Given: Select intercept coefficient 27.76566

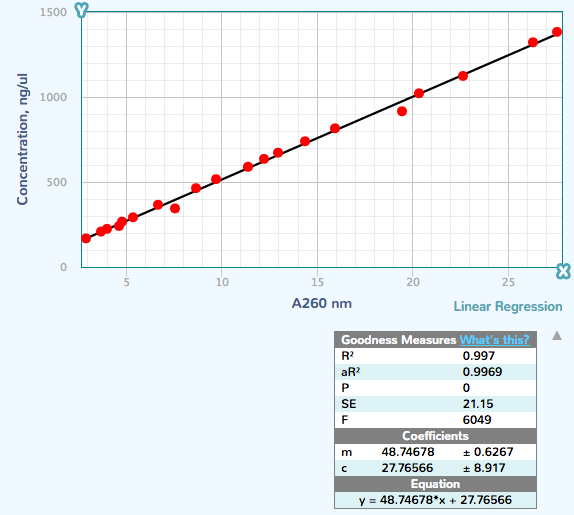Looking at the screenshot, I should [x=407, y=468].
